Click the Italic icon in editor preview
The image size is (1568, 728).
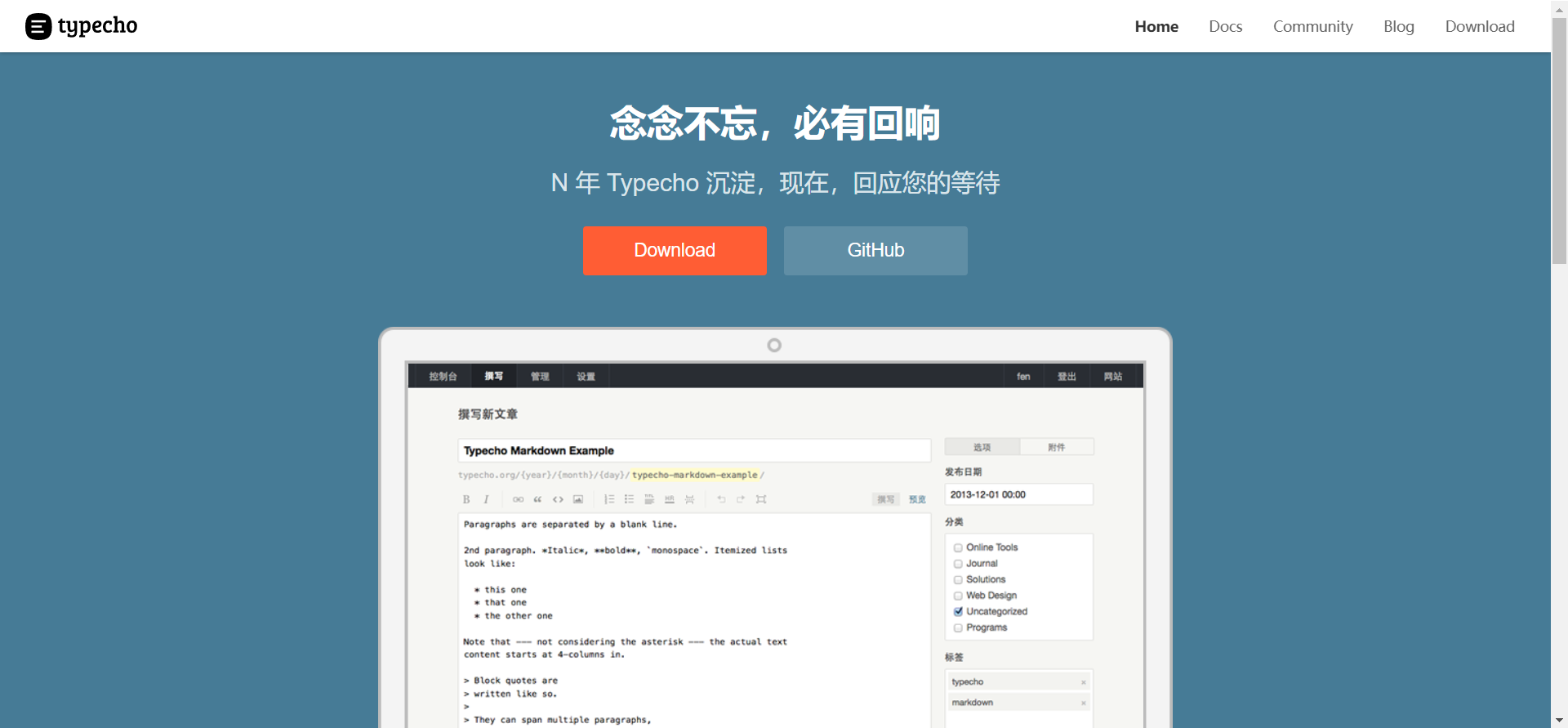click(x=486, y=499)
